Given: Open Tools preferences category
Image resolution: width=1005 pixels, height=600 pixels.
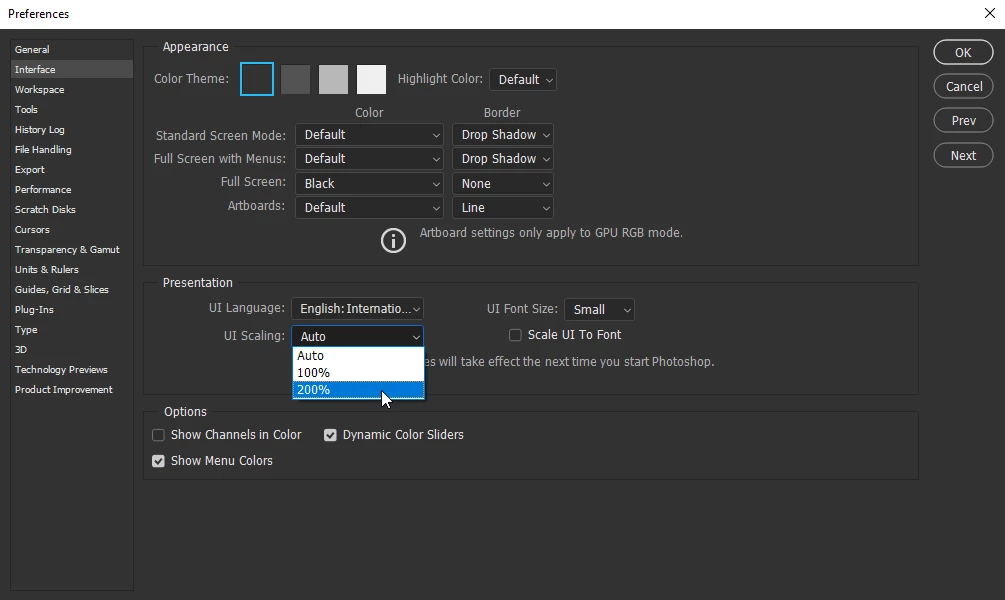Looking at the screenshot, I should coord(72,110).
